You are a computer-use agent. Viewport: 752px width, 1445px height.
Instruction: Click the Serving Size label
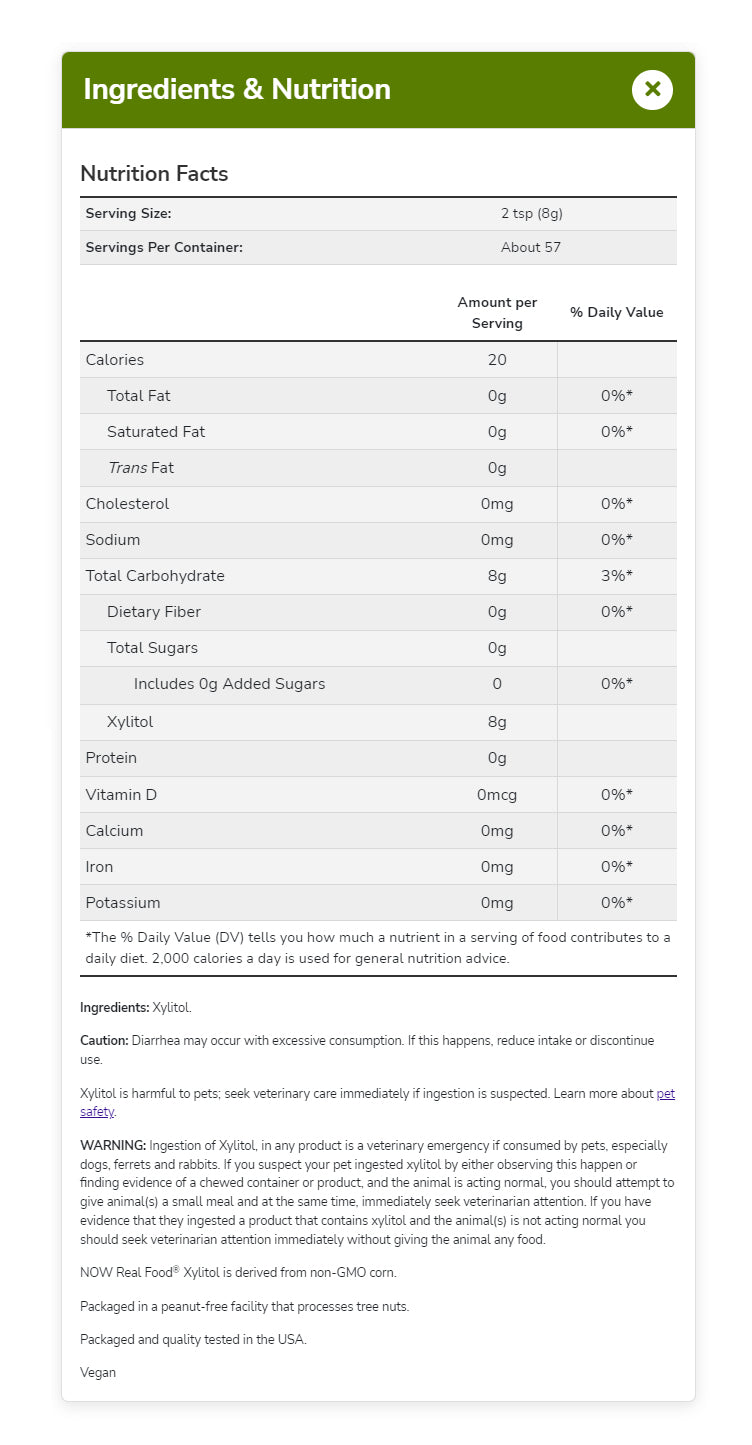pyautogui.click(x=129, y=213)
